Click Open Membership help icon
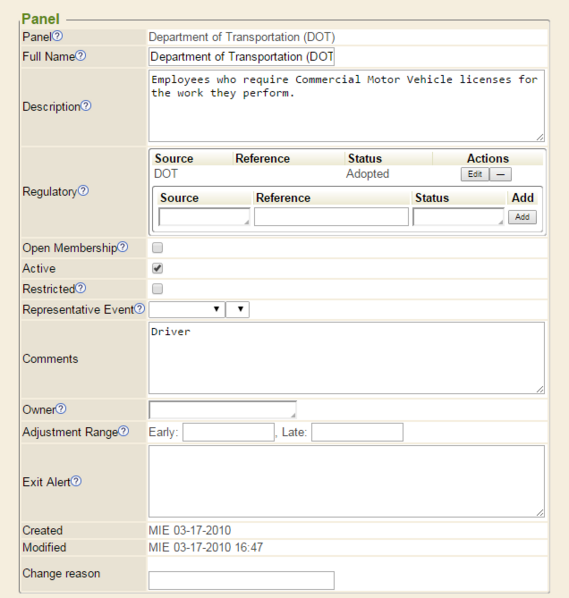Screen dimensions: 569x598 click(x=123, y=247)
